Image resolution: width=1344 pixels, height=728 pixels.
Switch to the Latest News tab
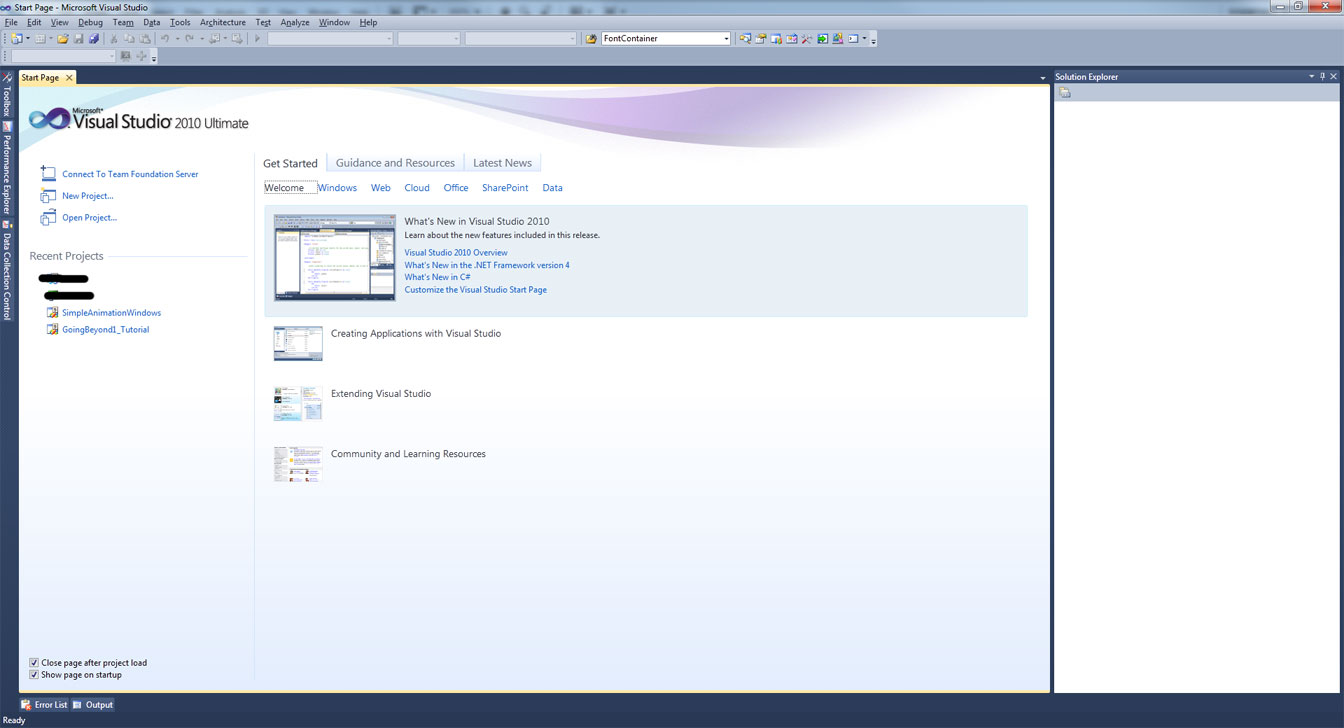[502, 163]
